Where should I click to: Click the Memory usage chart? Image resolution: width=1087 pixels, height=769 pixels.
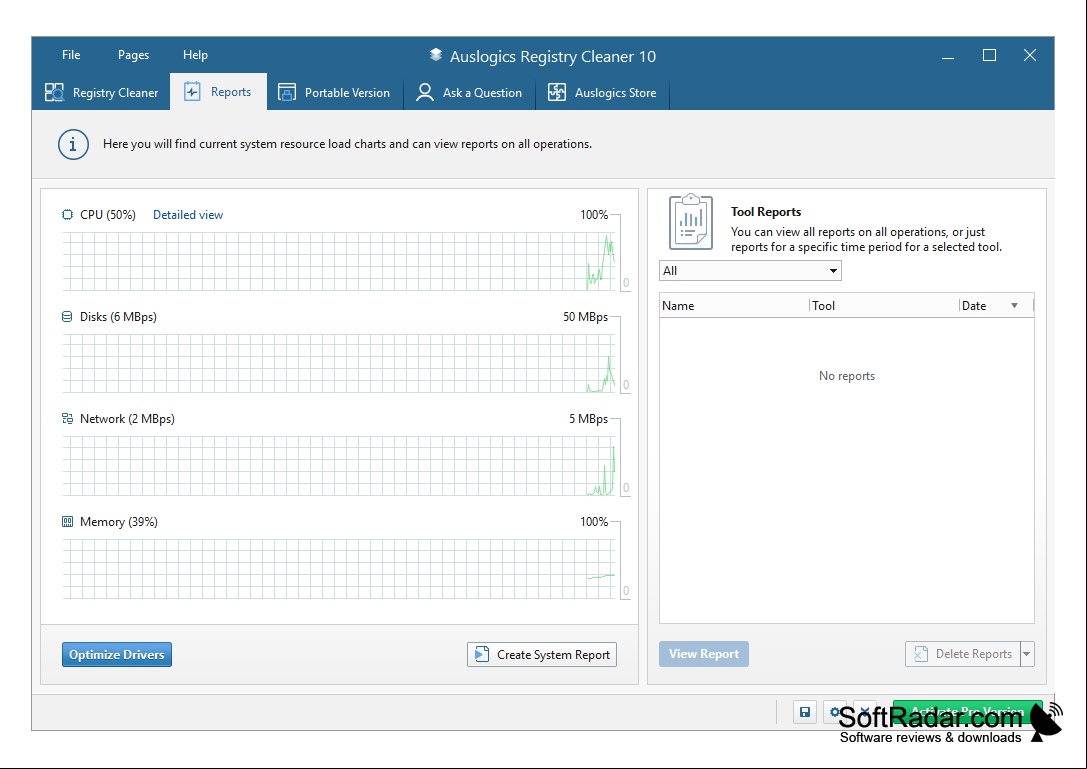point(339,569)
